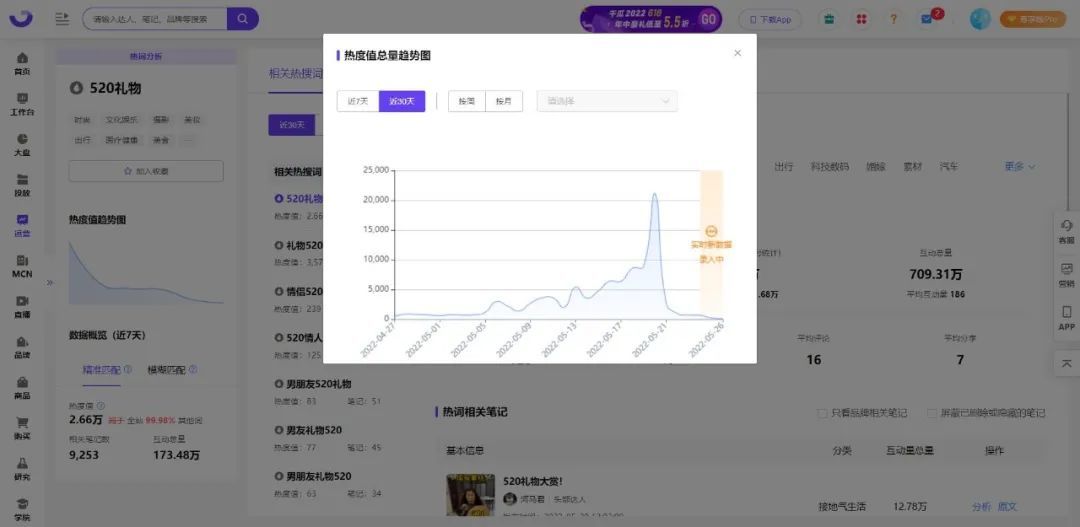Image resolution: width=1080 pixels, height=527 pixels.
Task: Click the help question mark icon
Action: pyautogui.click(x=893, y=19)
